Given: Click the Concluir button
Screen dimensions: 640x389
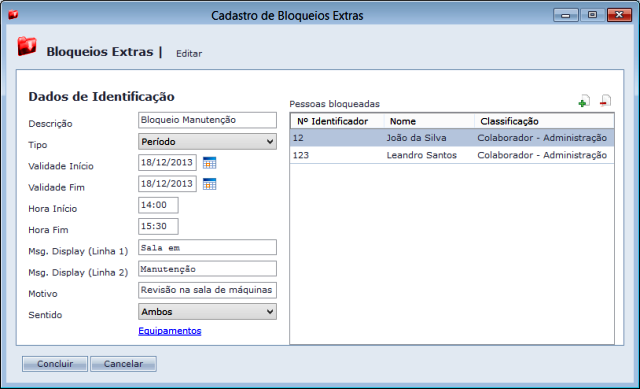Looking at the screenshot, I should [x=55, y=364].
